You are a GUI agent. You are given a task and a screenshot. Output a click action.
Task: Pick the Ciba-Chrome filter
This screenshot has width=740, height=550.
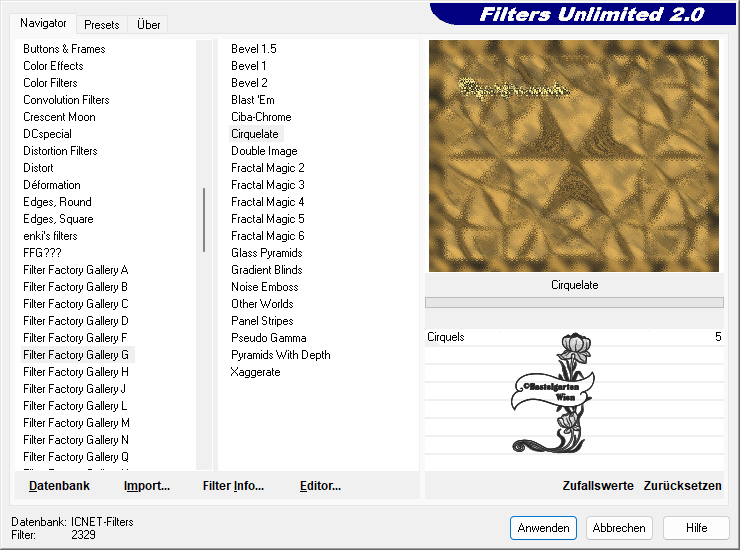261,117
